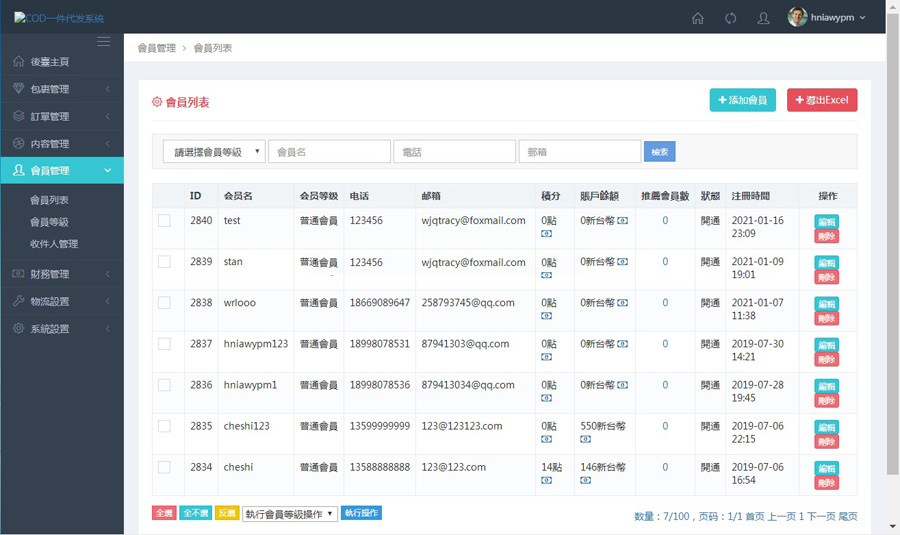The width and height of the screenshot is (900, 535).
Task: Click the refresh icon in top bar
Action: click(731, 18)
